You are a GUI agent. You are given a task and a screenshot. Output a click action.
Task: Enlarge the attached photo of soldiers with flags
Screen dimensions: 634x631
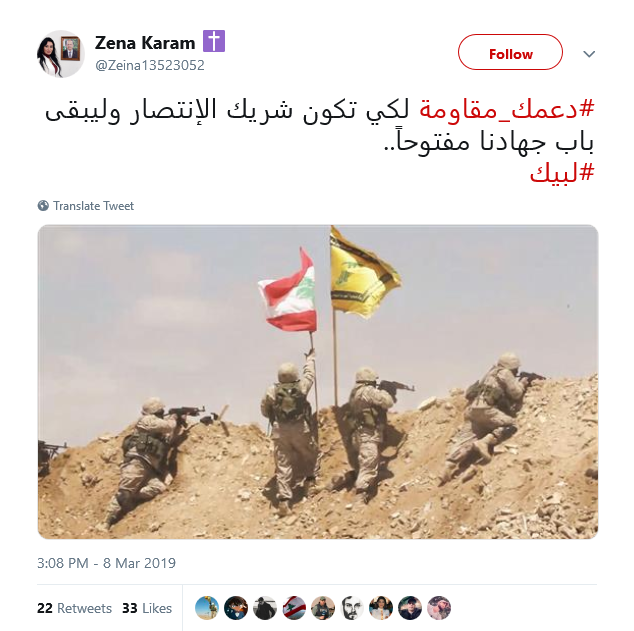tap(318, 382)
